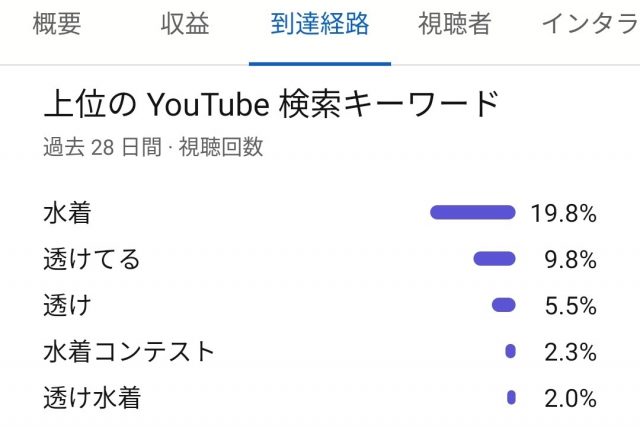640x427 pixels.
Task: Tap the 透け keyword label
Action: 67,305
